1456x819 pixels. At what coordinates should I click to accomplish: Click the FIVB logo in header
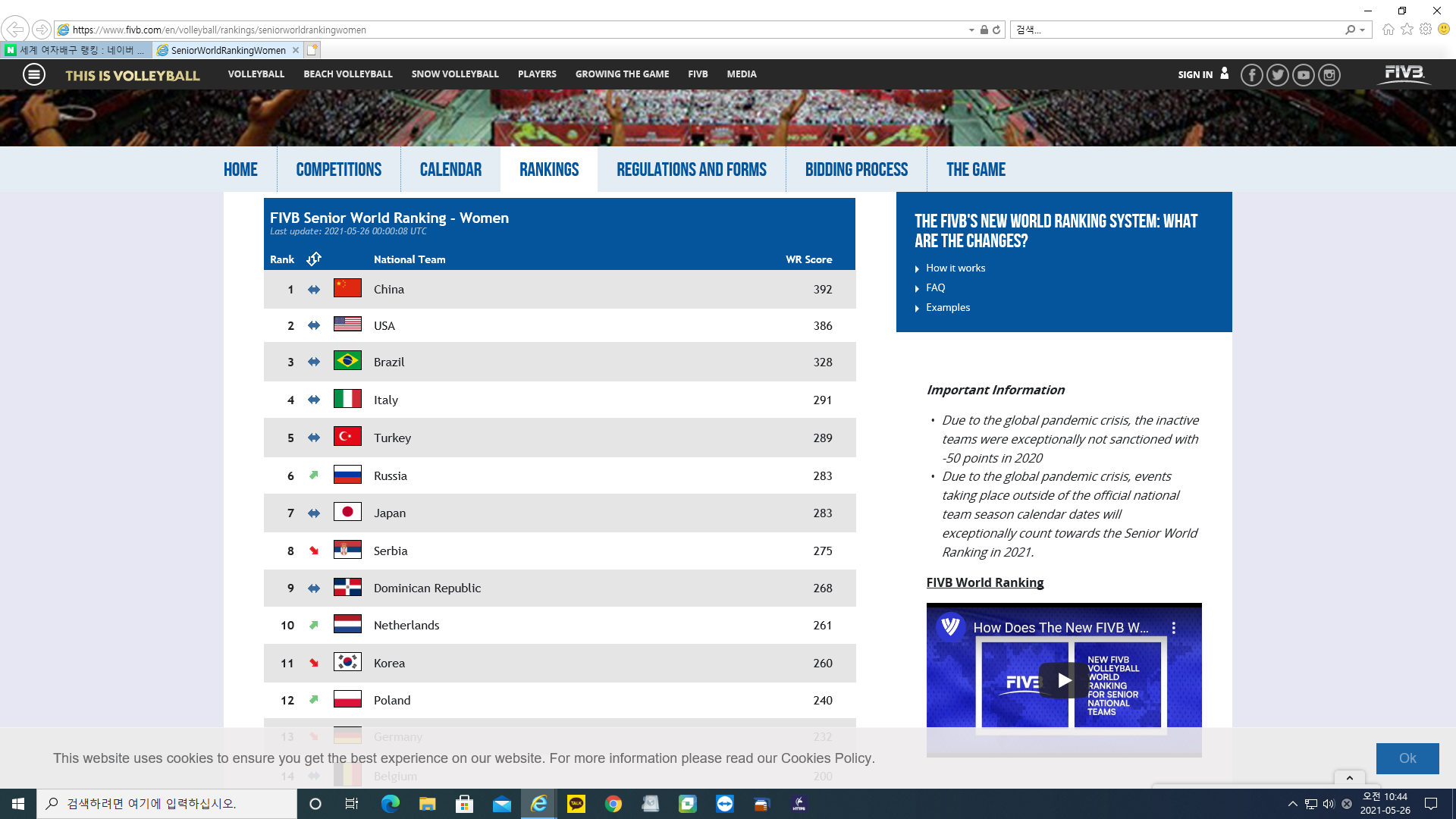1404,74
